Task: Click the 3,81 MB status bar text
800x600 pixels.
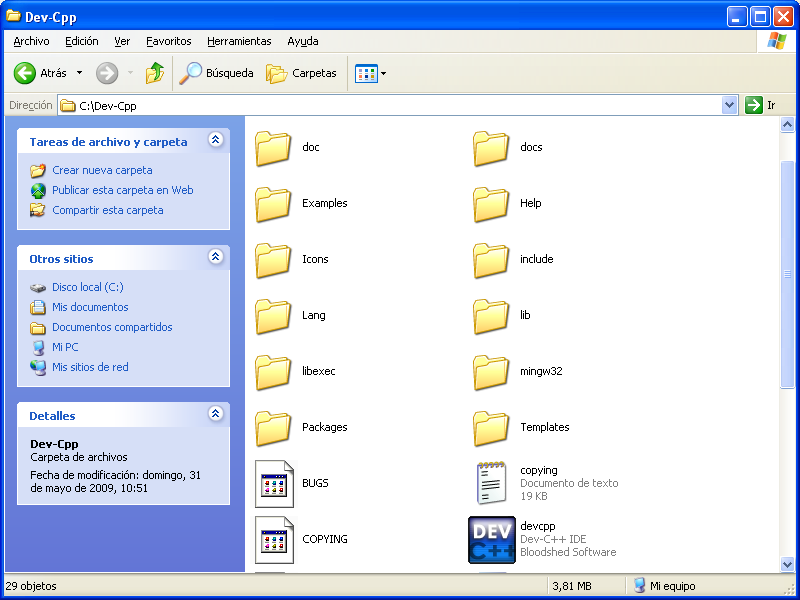Action: (x=571, y=586)
